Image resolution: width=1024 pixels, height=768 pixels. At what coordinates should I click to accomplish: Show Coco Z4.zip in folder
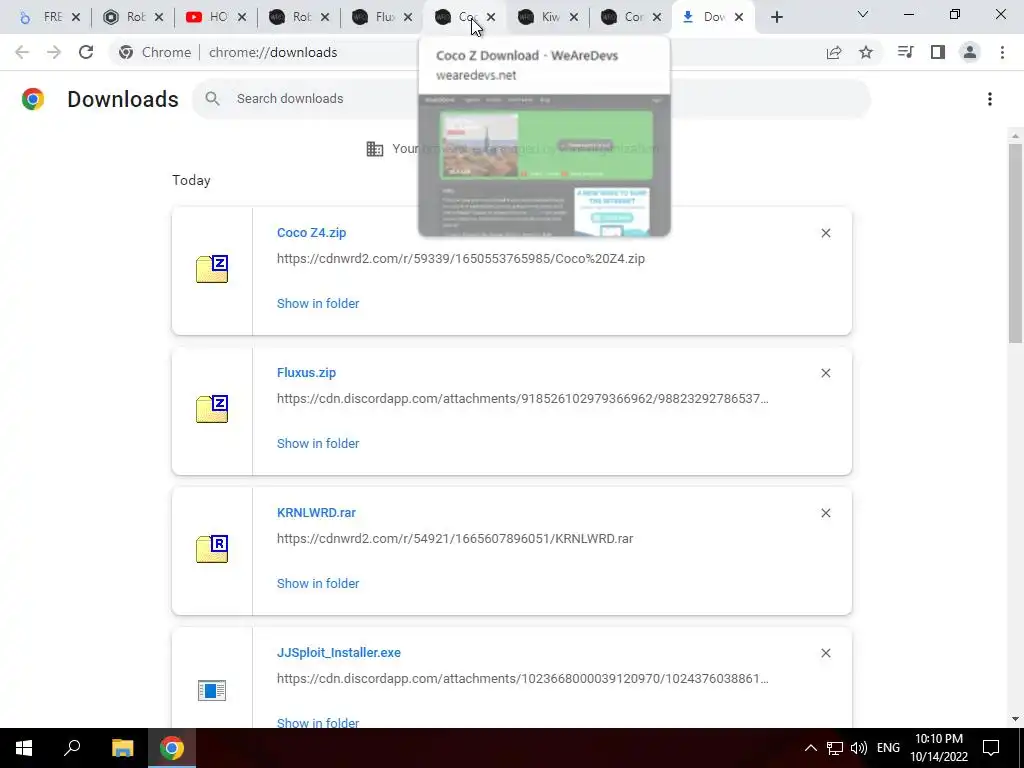318,303
